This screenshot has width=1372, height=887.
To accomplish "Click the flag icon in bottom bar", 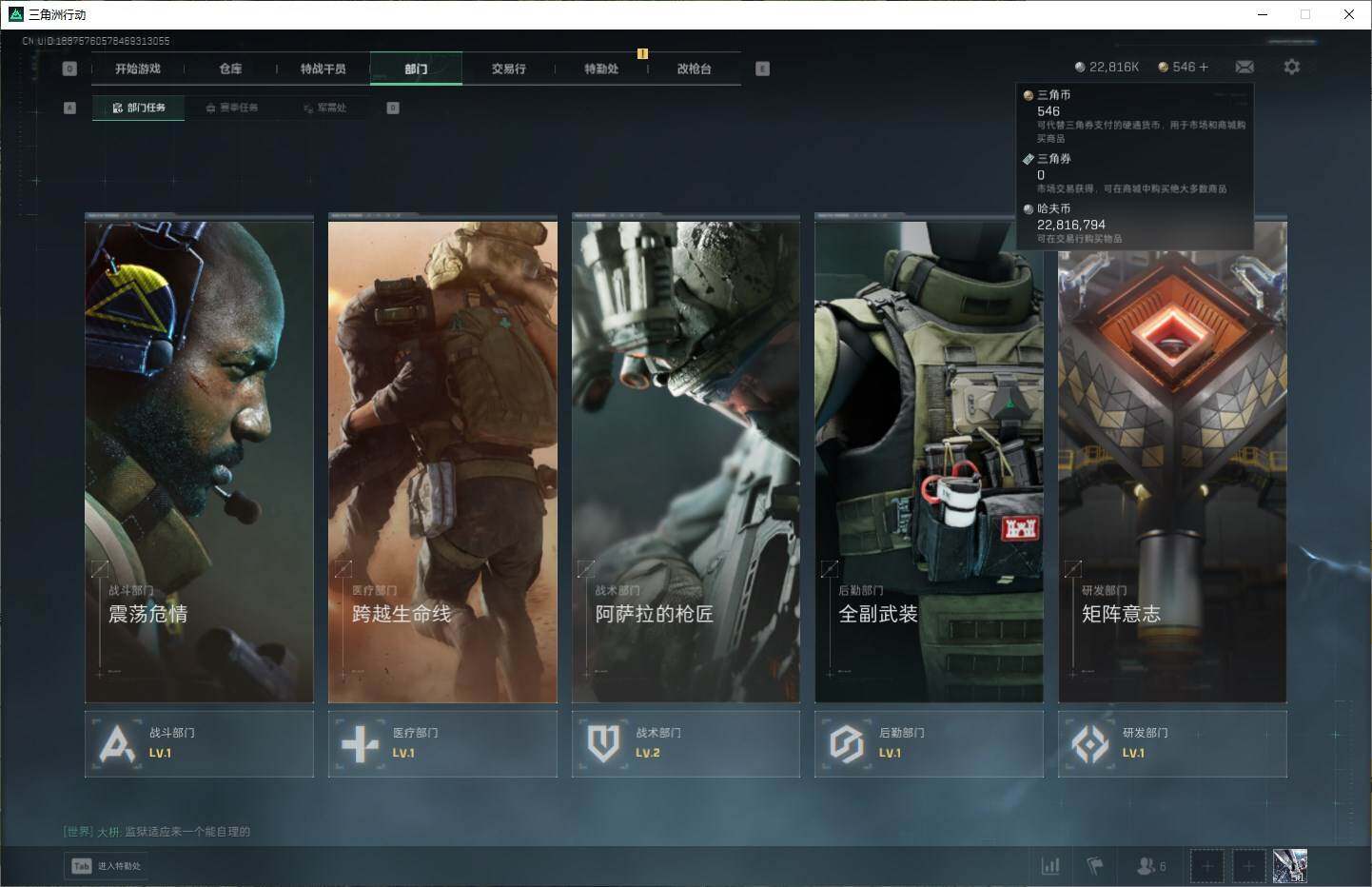I will [1095, 866].
